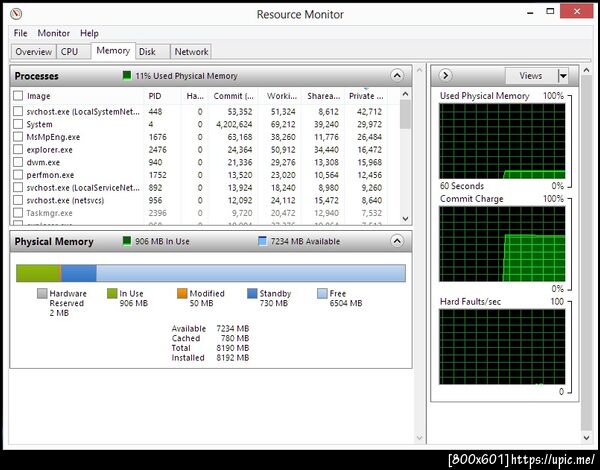Click the Hard Faults/sec graph
The image size is (600, 470).
tap(502, 347)
